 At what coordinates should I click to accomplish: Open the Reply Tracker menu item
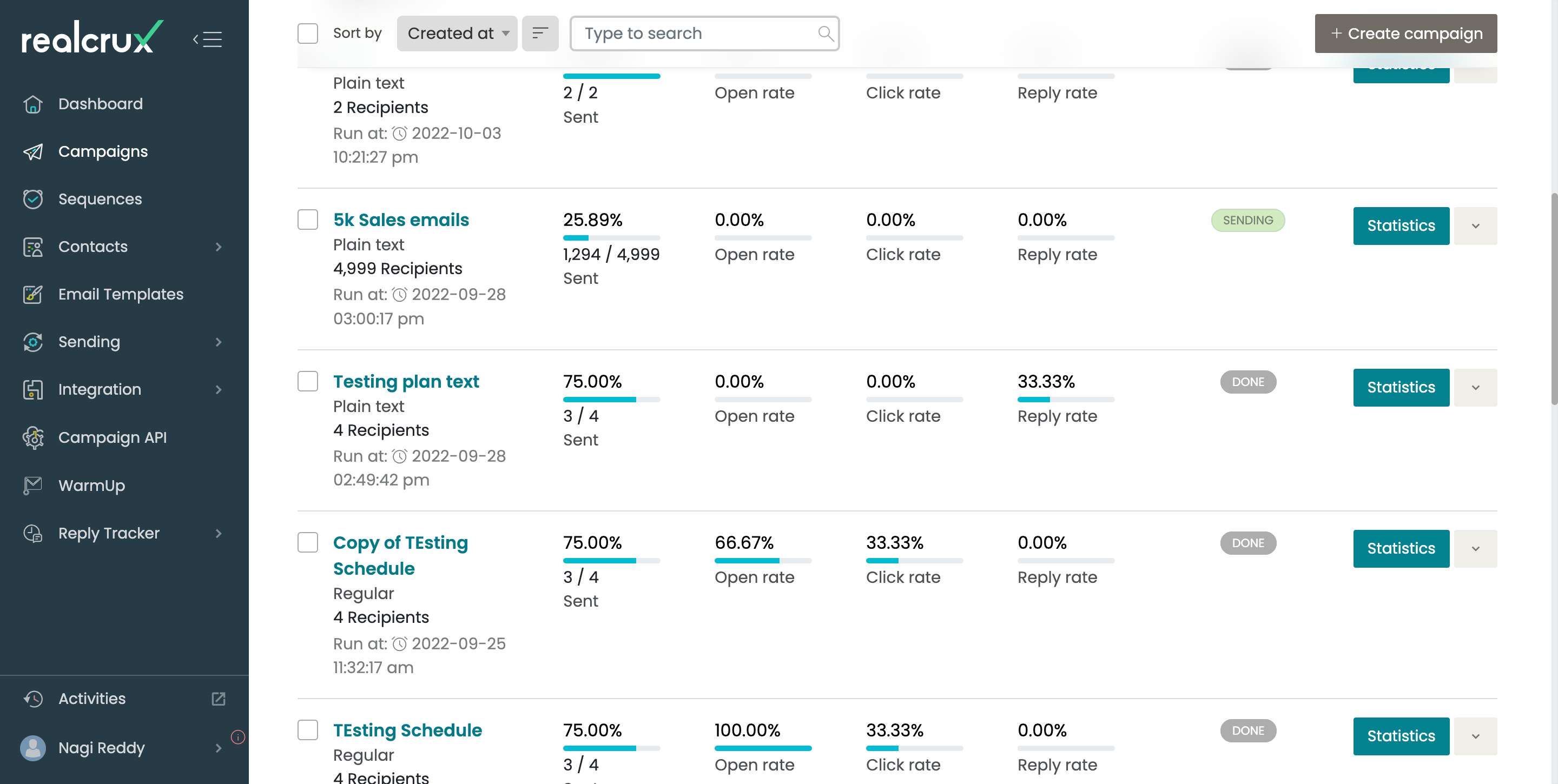(109, 533)
